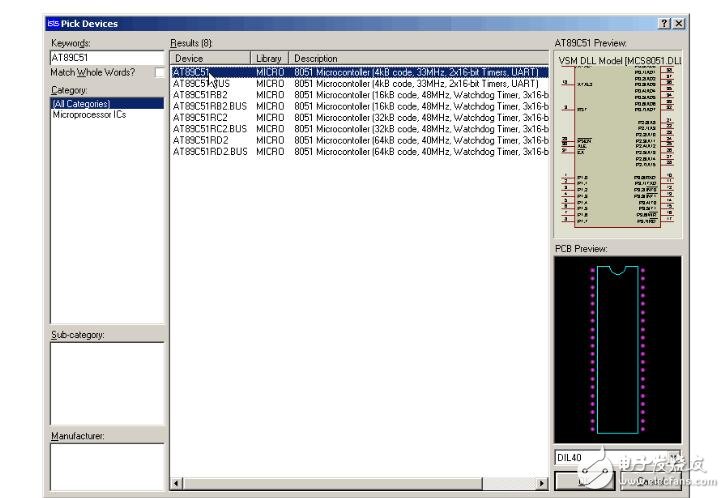Click the help question mark button
This screenshot has height=498, width=725.
point(665,23)
